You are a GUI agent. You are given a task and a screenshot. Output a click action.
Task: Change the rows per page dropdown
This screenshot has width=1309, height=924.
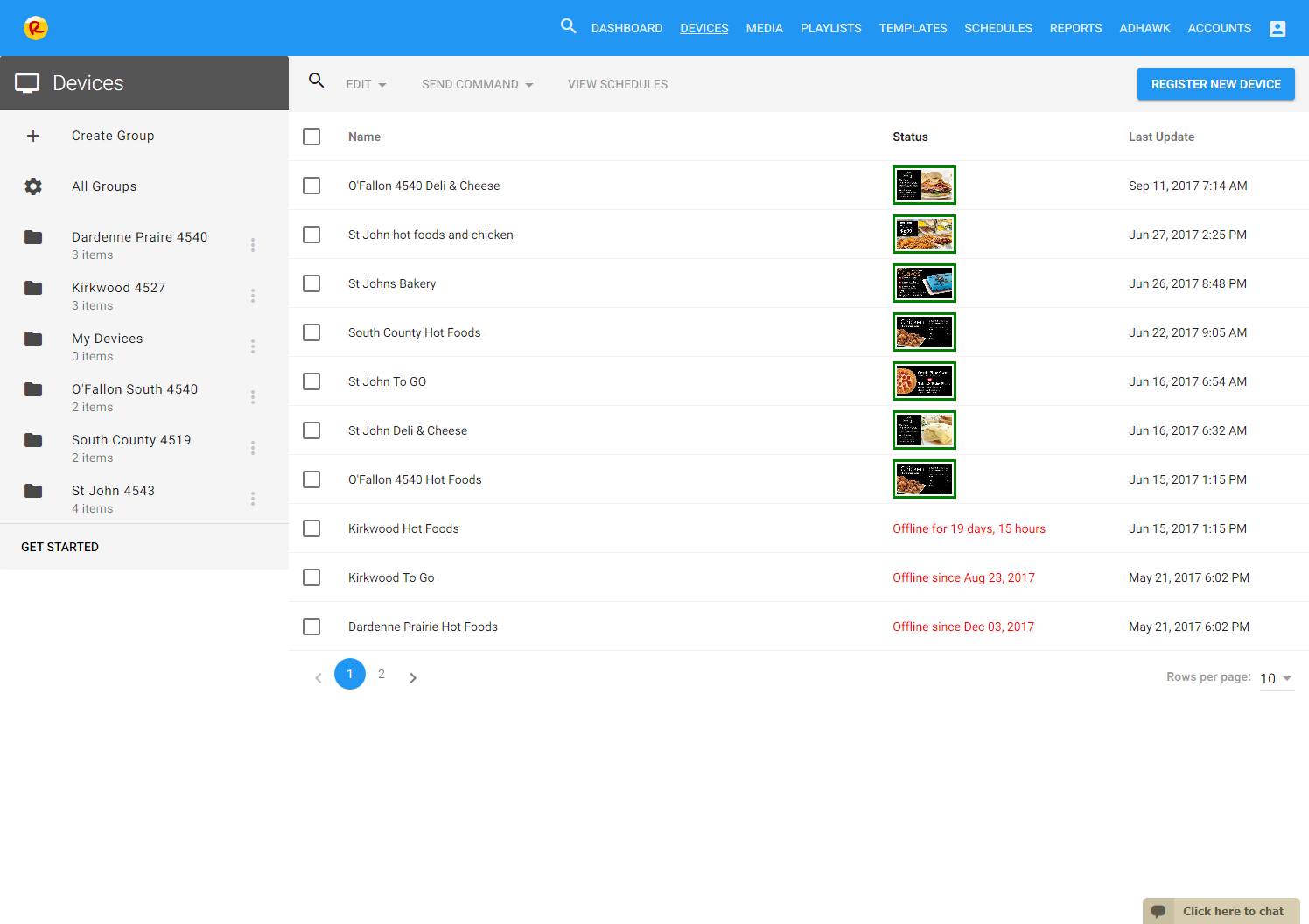(x=1277, y=679)
